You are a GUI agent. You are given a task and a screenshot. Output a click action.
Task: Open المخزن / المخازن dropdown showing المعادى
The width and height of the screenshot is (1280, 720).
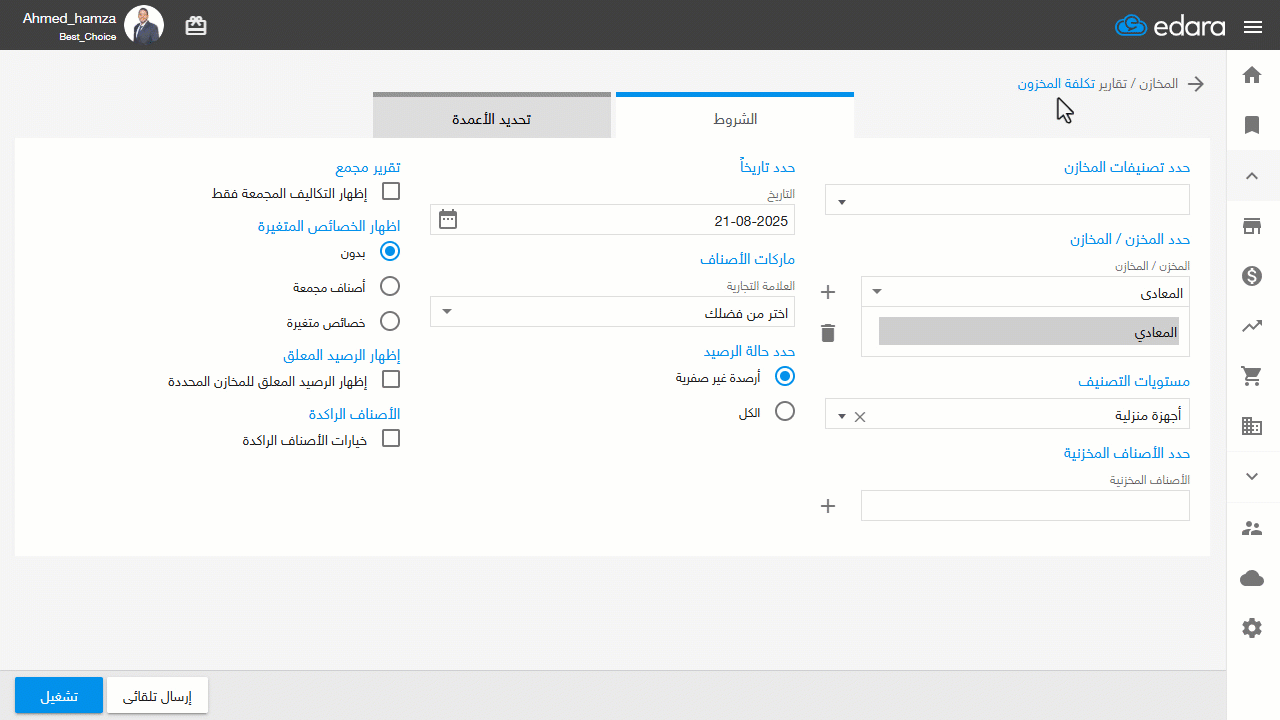[1025, 293]
